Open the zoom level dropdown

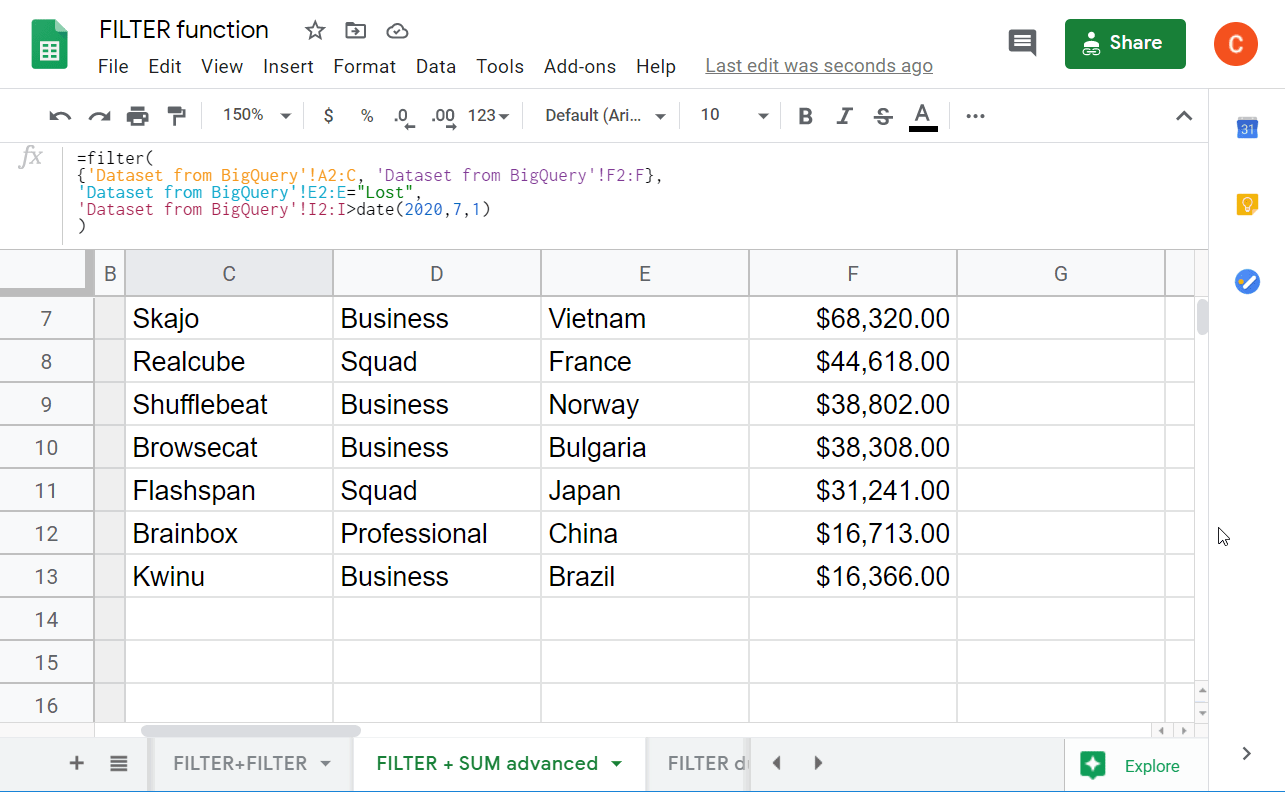[255, 115]
